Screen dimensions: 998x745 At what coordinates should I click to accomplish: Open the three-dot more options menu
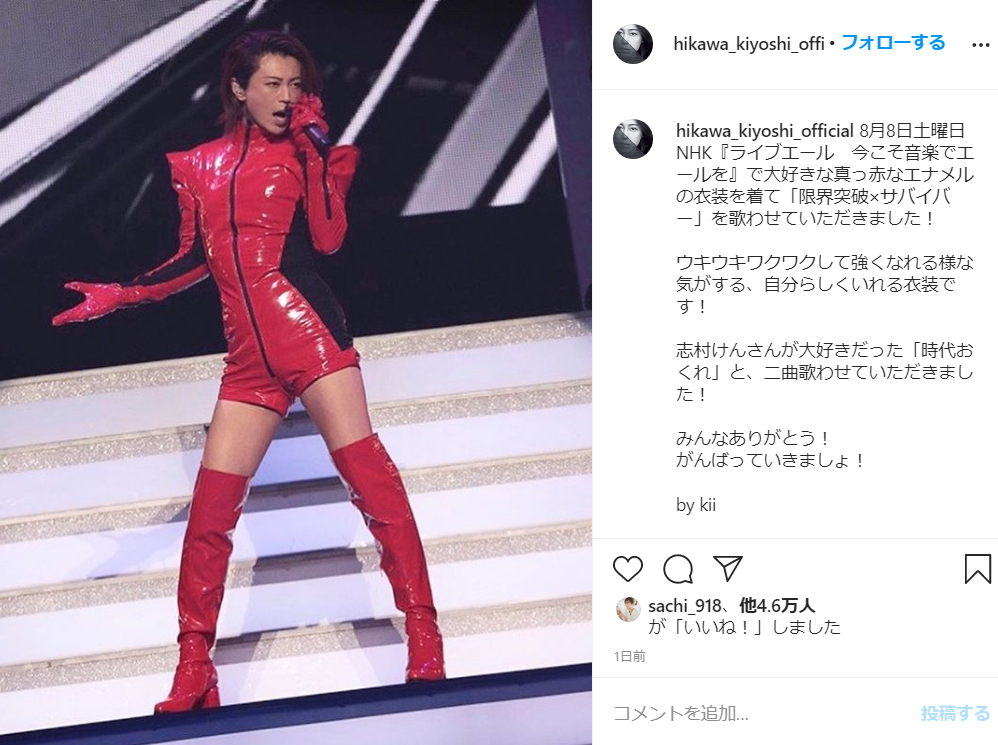click(x=980, y=45)
